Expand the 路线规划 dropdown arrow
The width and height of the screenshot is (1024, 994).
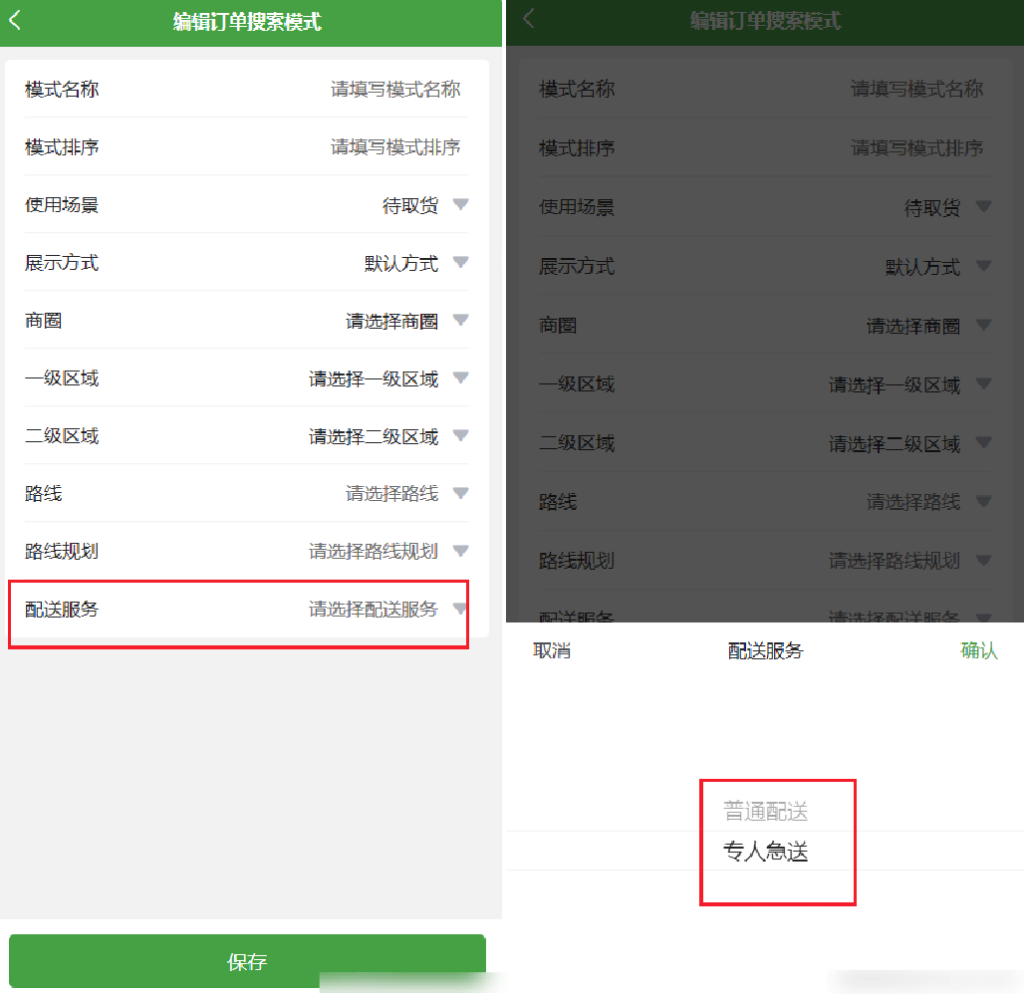click(460, 550)
